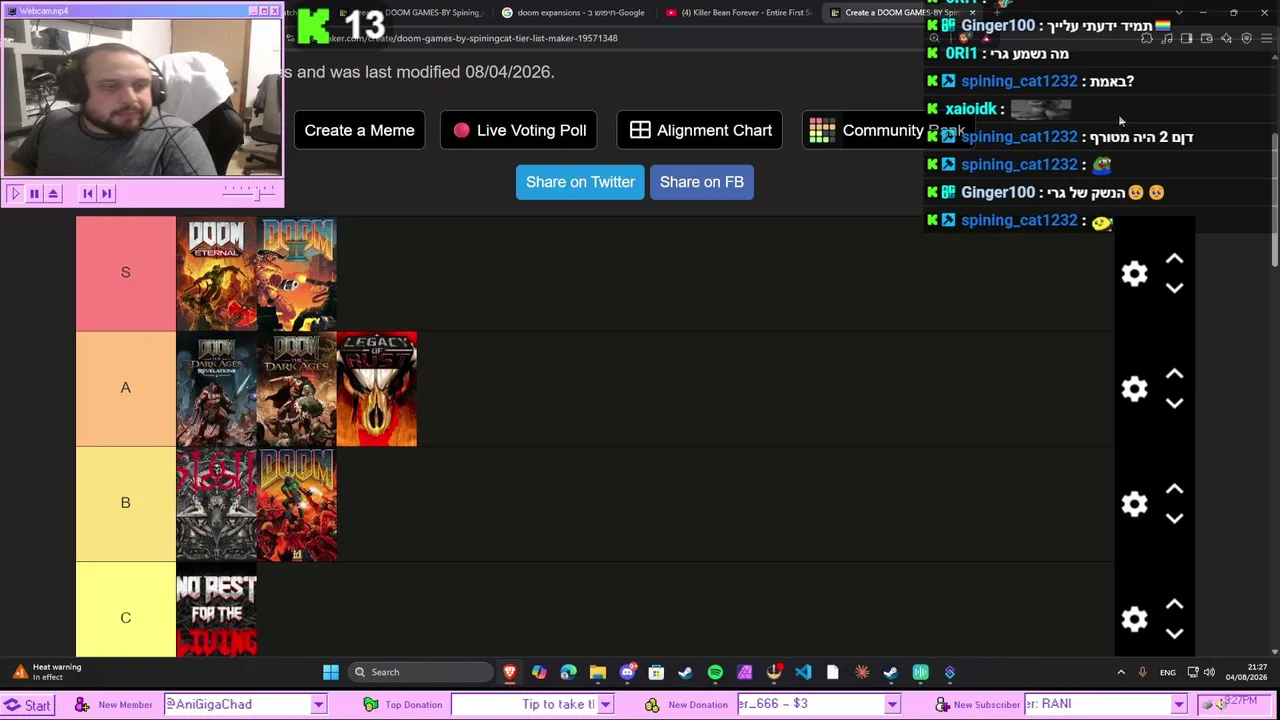The width and height of the screenshot is (1280, 720).
Task: Open the Alignment Chart
Action: 700,130
